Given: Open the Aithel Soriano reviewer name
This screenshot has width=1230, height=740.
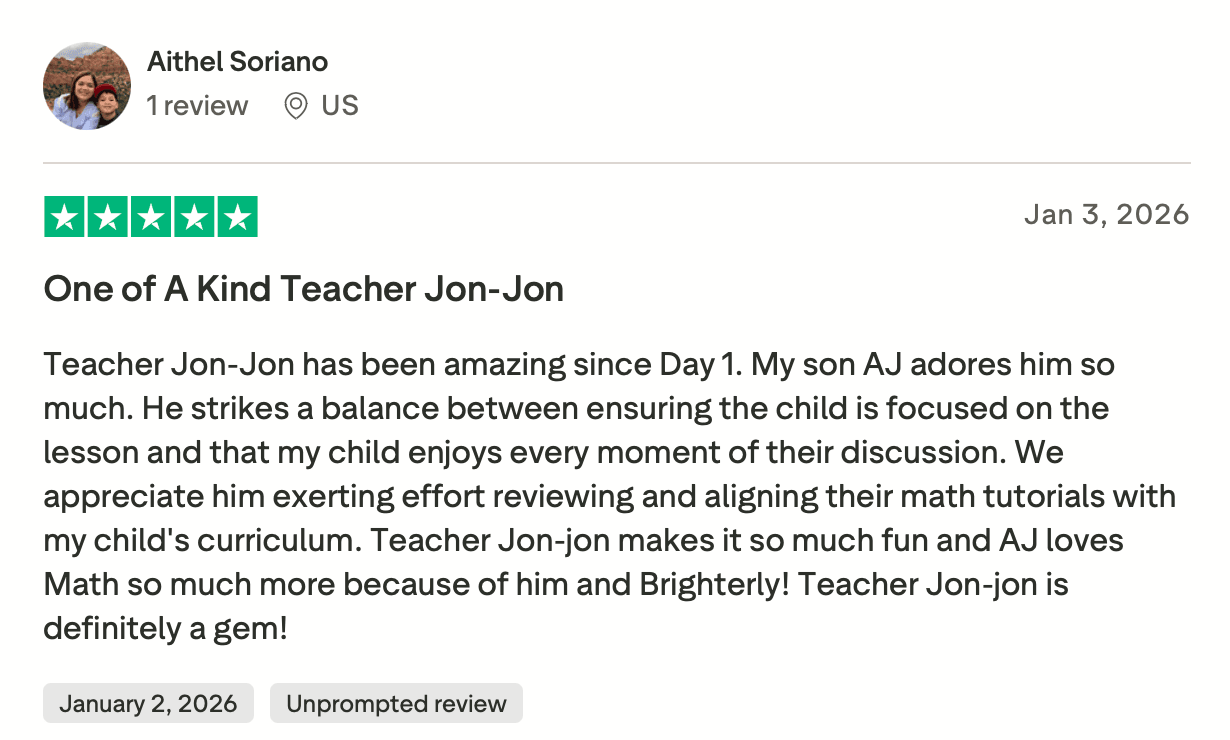Looking at the screenshot, I should click(237, 61).
